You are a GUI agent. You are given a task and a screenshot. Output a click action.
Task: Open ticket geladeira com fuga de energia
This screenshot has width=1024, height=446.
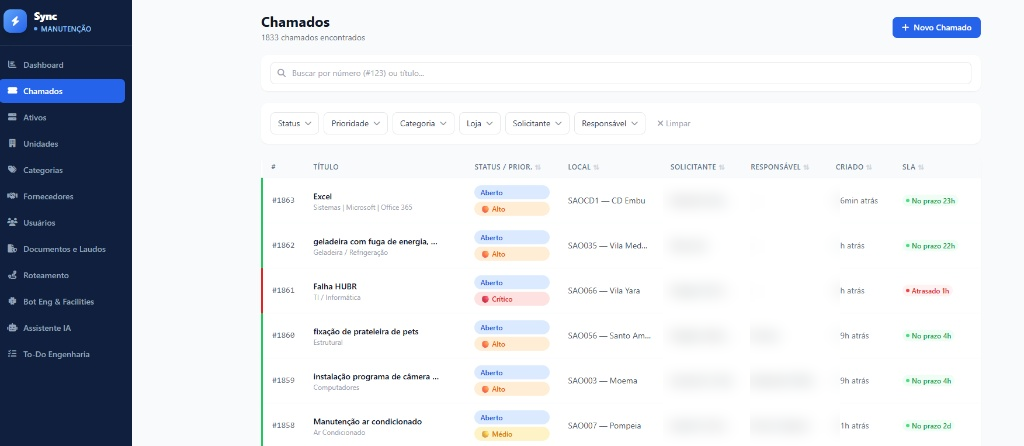[x=376, y=241]
